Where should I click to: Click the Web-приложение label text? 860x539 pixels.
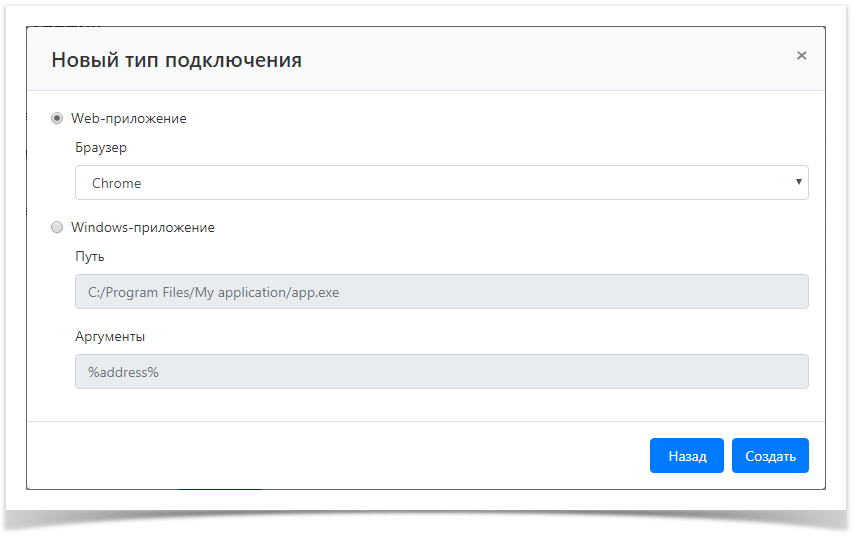tap(129, 118)
